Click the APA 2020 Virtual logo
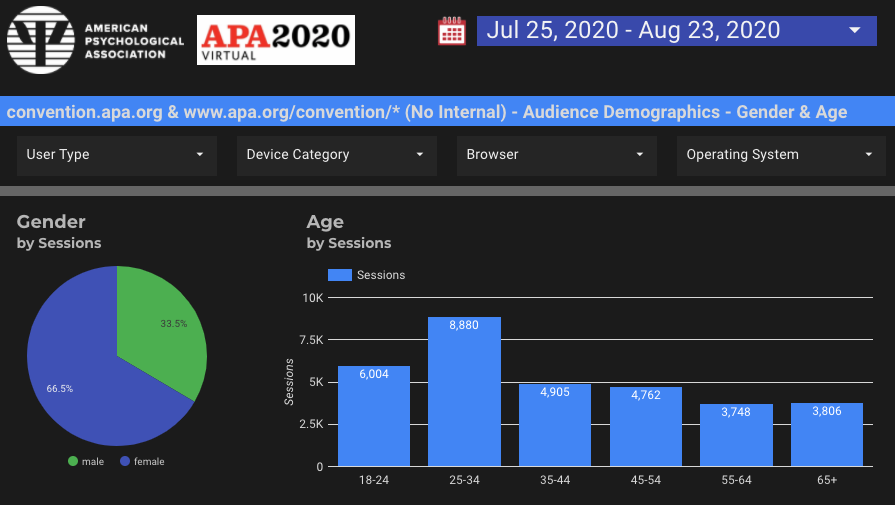The width and height of the screenshot is (895, 505). click(276, 40)
